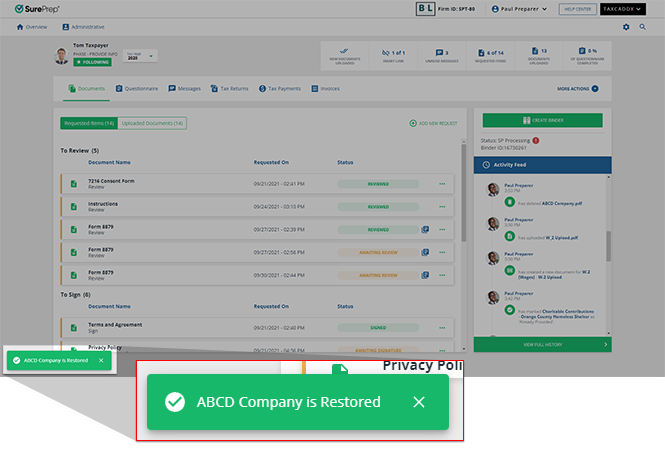Click the Unread Messages stat icon
Image resolution: width=665 pixels, height=449 pixels.
(x=441, y=53)
